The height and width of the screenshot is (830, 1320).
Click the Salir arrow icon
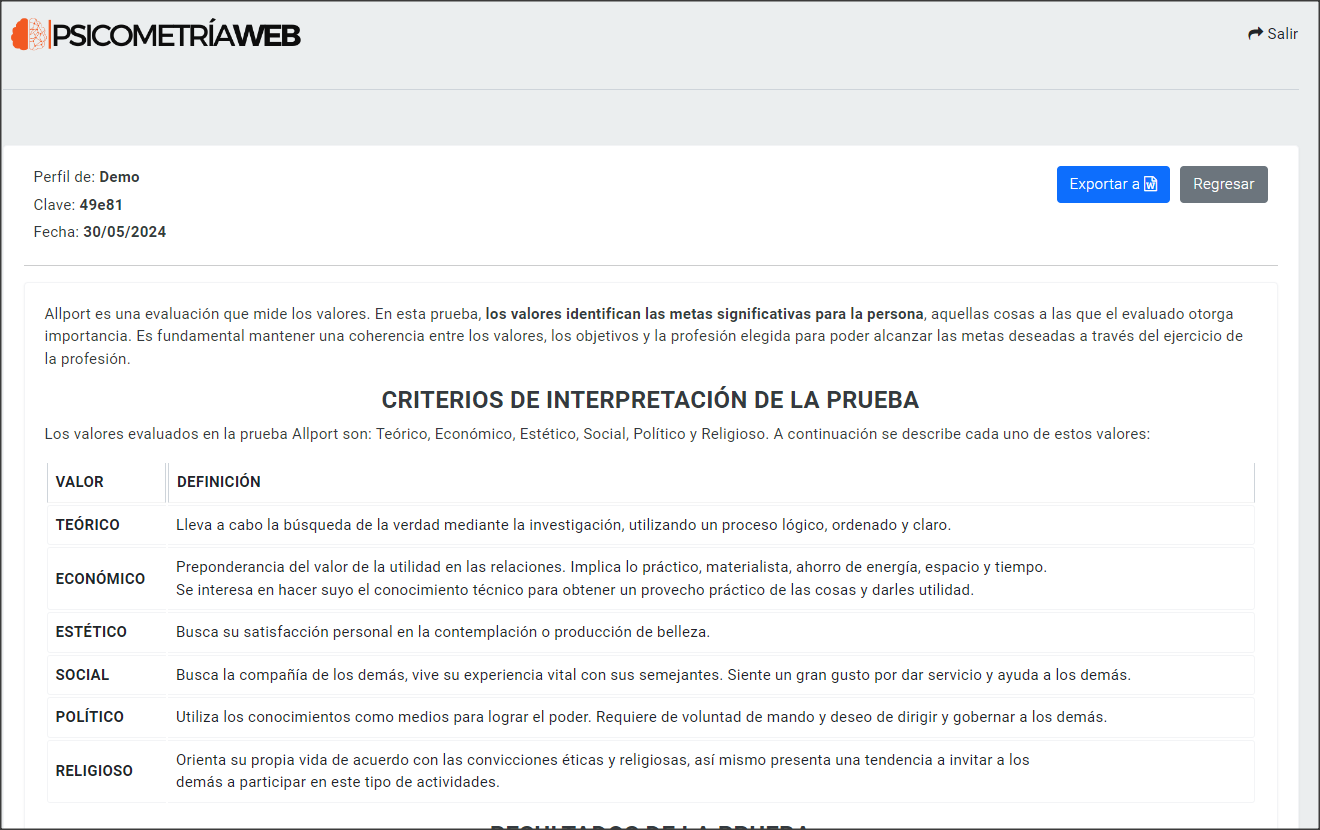[1255, 34]
